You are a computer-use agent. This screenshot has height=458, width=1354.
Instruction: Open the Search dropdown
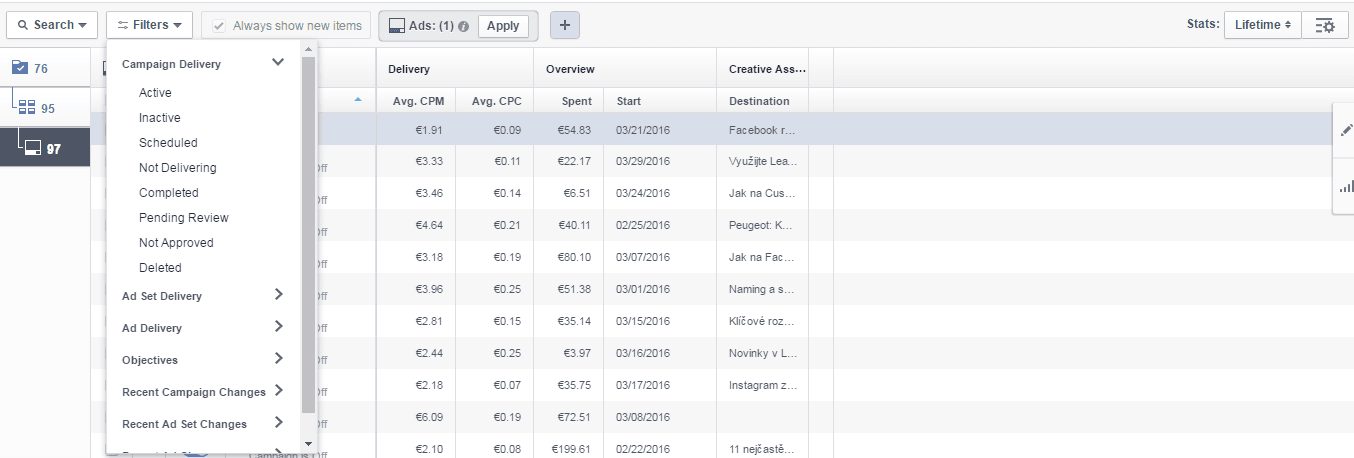coord(51,25)
